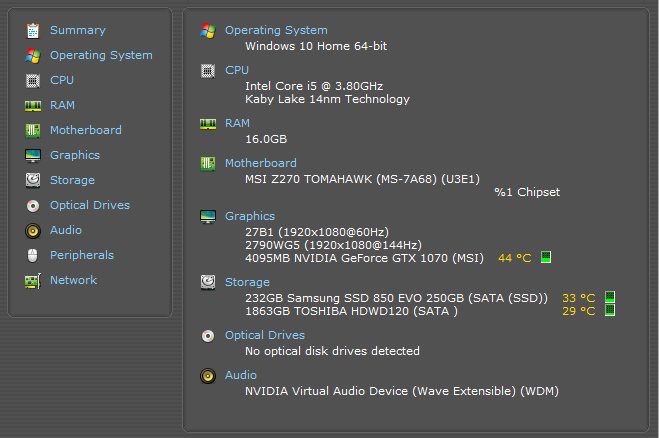Click the Graphics monitor icon in sidebar
The width and height of the screenshot is (659, 438).
33,155
